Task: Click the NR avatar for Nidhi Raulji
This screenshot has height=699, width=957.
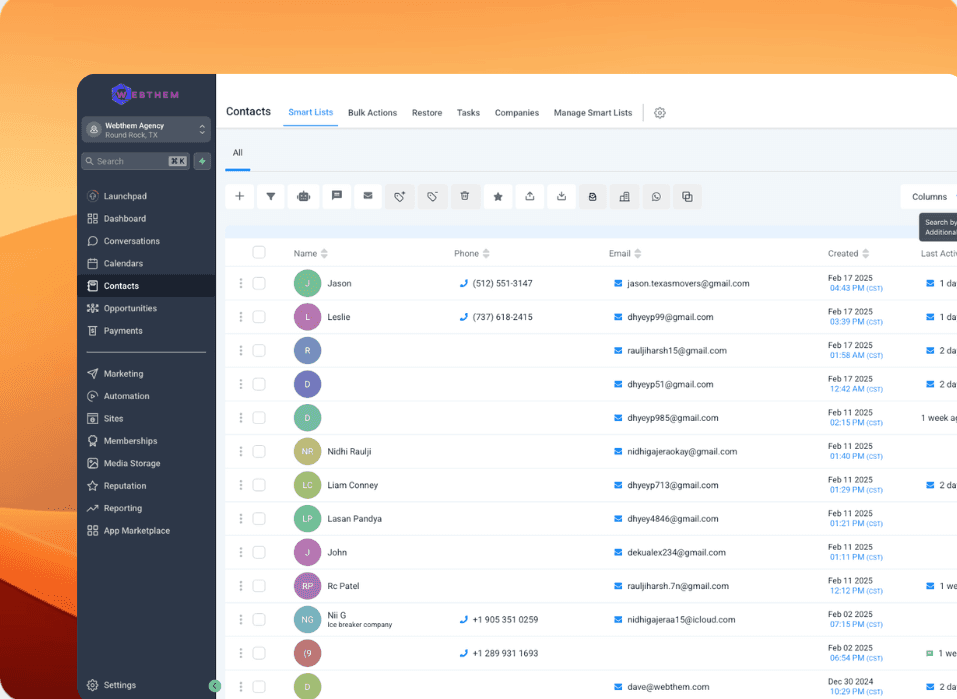Action: [x=307, y=451]
